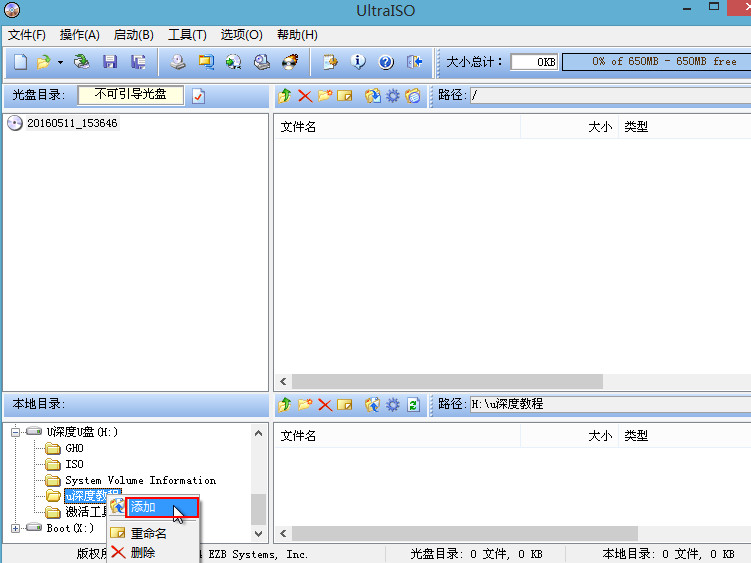Click the red X delete in local toolbar

tap(325, 405)
